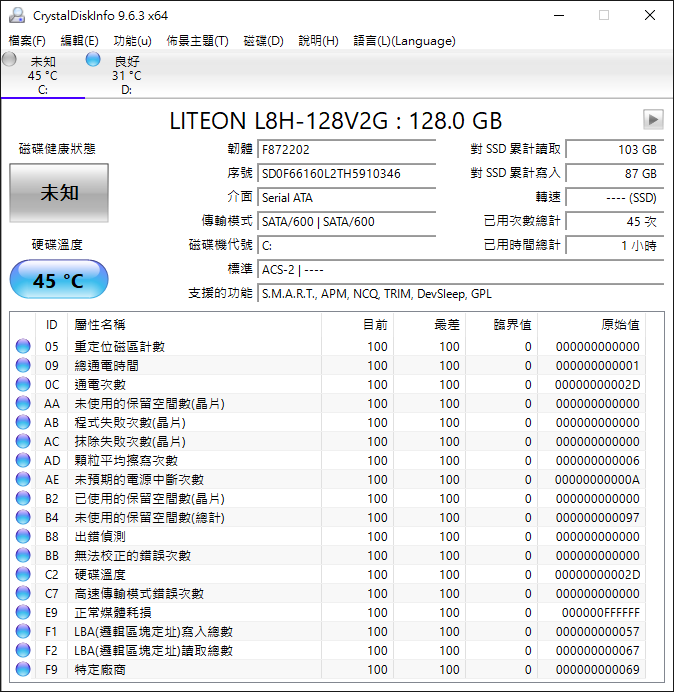Click status icon for B8 出錯偵測
Image resolution: width=674 pixels, height=692 pixels.
click(x=23, y=536)
